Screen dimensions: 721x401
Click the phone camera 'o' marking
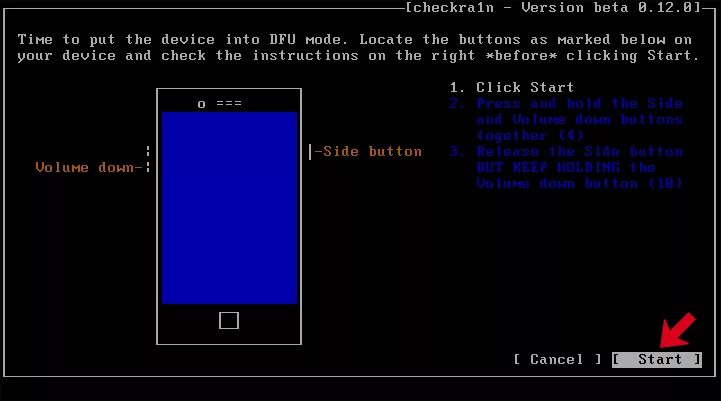coord(201,104)
